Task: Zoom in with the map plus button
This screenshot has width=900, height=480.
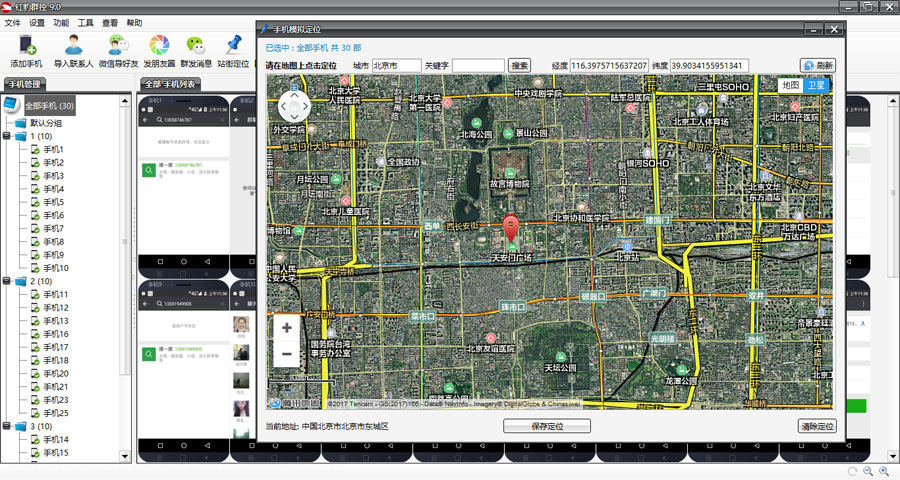Action: (x=286, y=328)
